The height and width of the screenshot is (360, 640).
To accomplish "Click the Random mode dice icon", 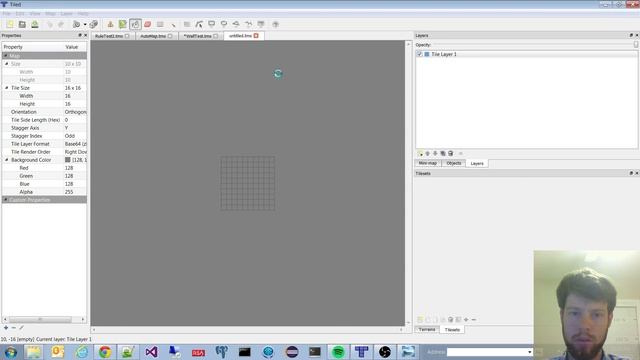I will click(93, 24).
